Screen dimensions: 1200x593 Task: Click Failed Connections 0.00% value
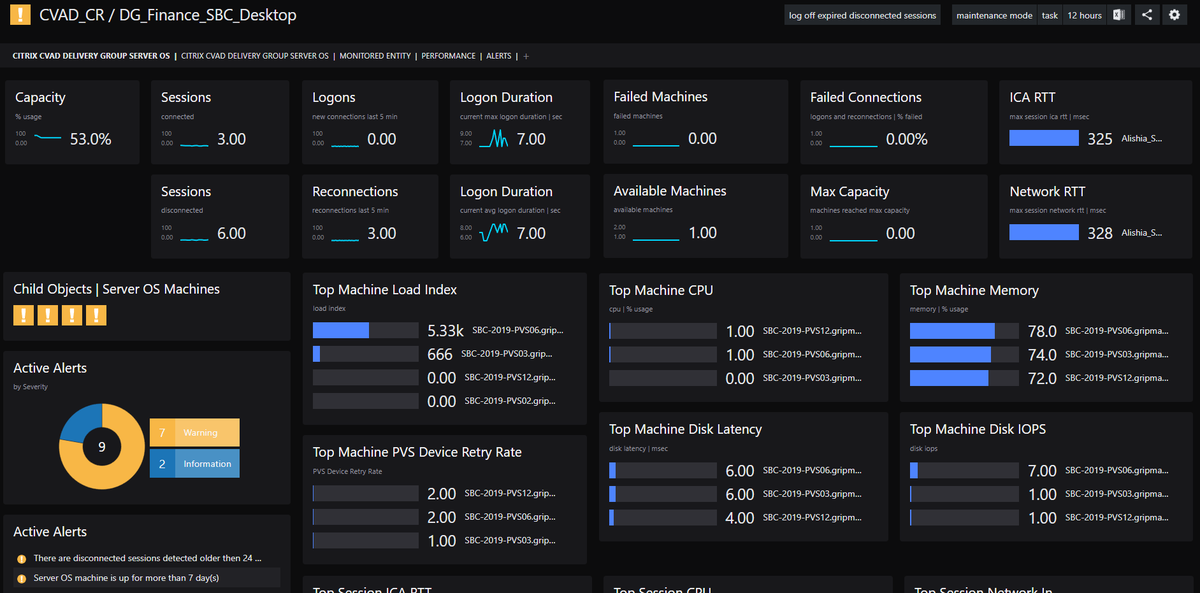click(x=907, y=139)
